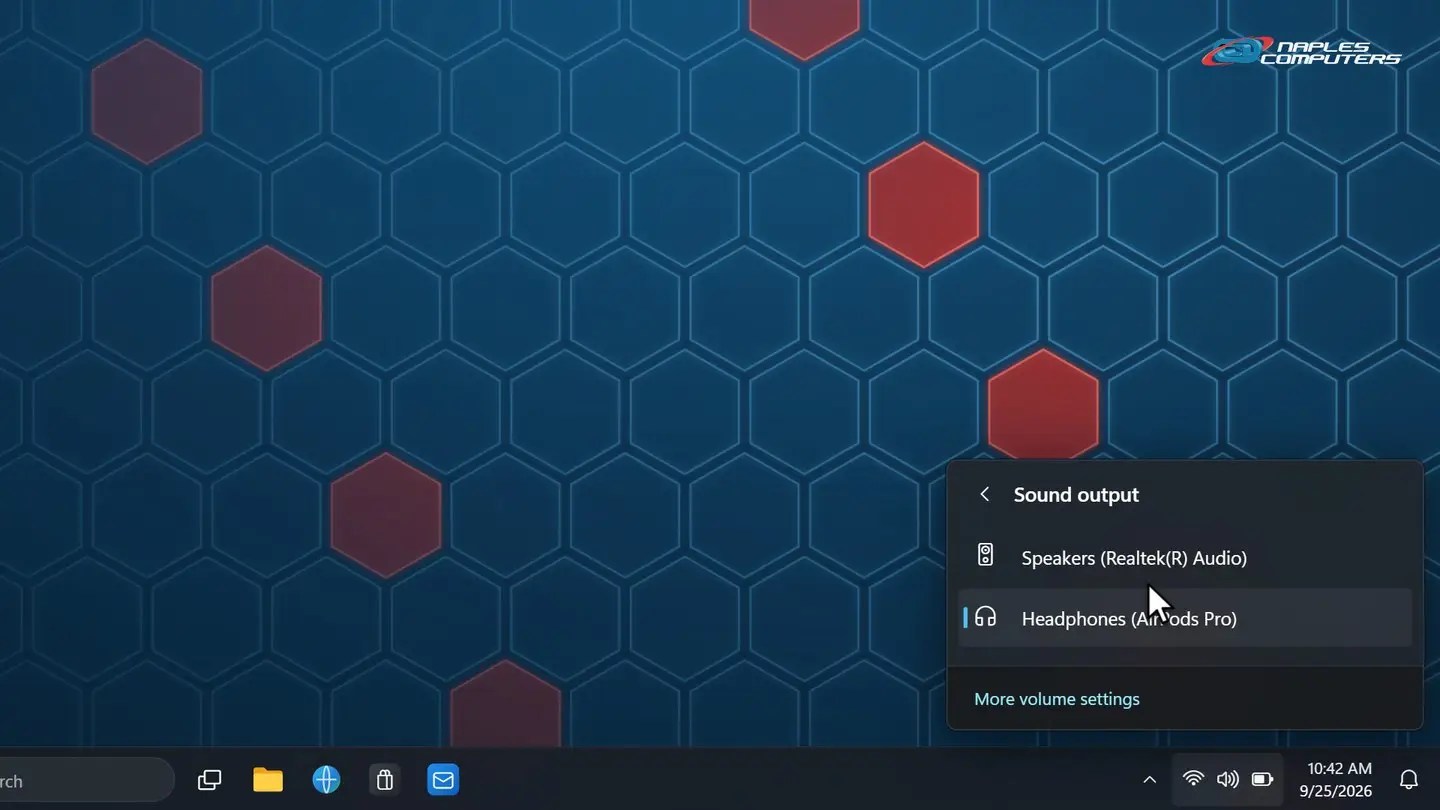Select Speakers (Realtek(R) Audio) output
1440x810 pixels.
(1185, 557)
